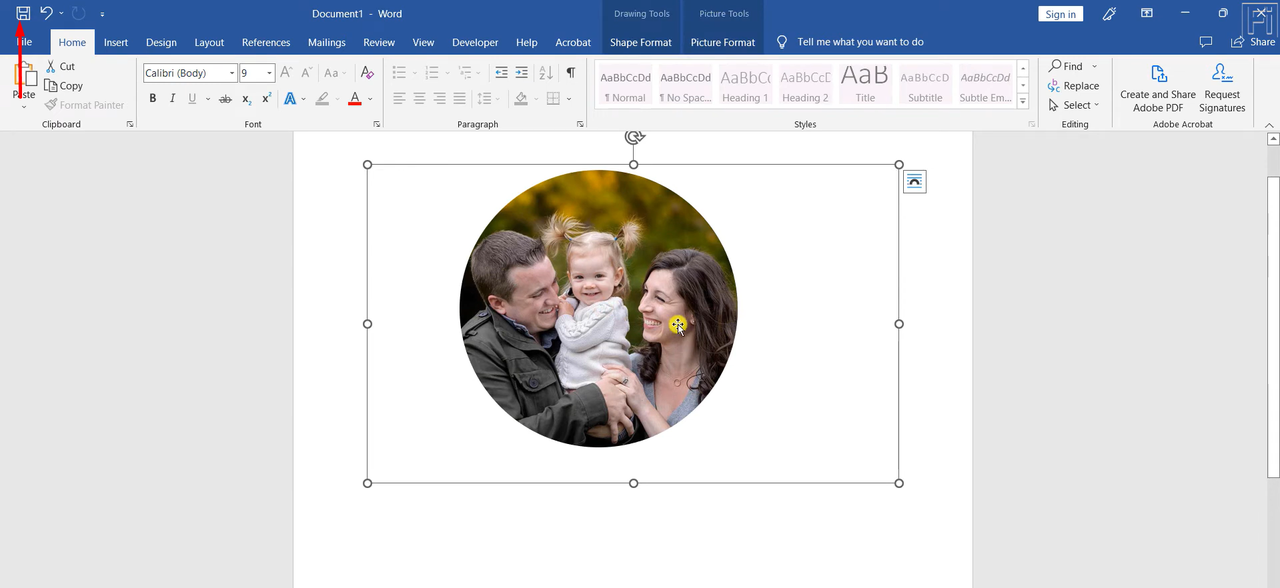
Task: Open Ribbon Display Options
Action: pyautogui.click(x=1147, y=13)
